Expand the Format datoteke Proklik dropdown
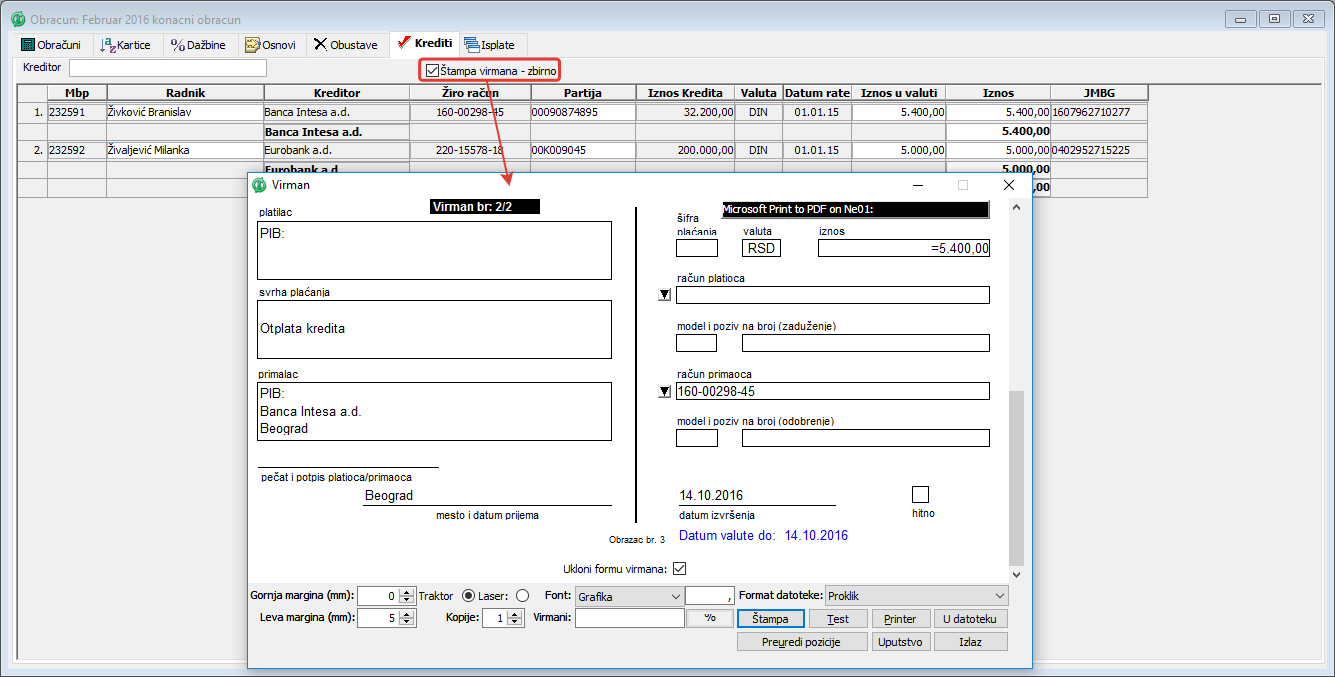 pos(999,596)
